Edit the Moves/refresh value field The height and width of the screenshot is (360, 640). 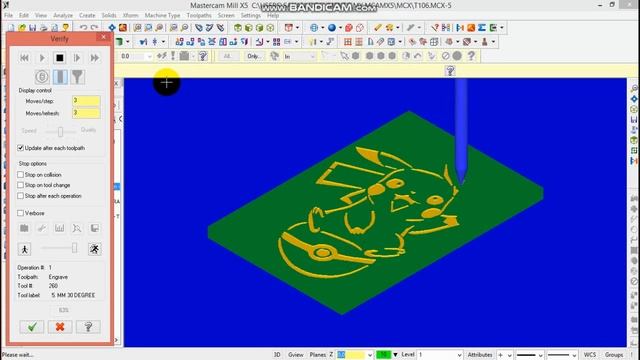[86, 113]
